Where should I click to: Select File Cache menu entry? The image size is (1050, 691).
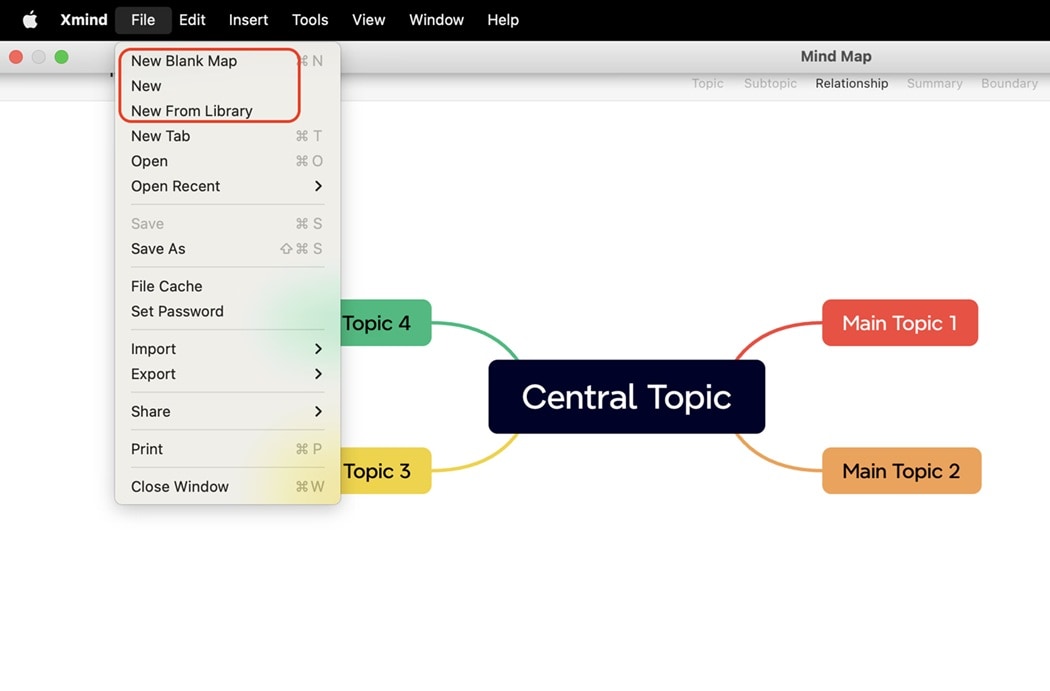pyautogui.click(x=227, y=287)
